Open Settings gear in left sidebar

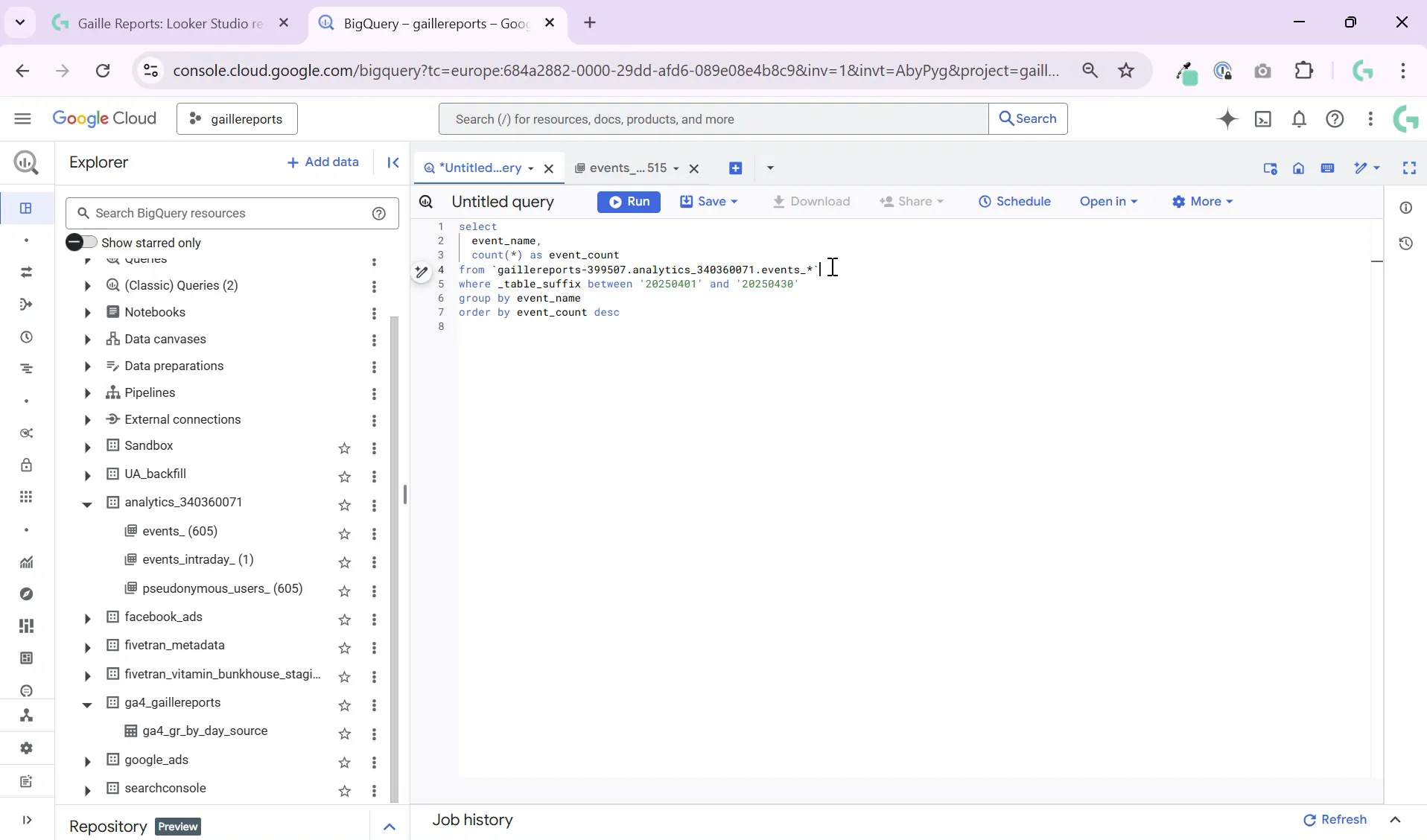point(26,748)
